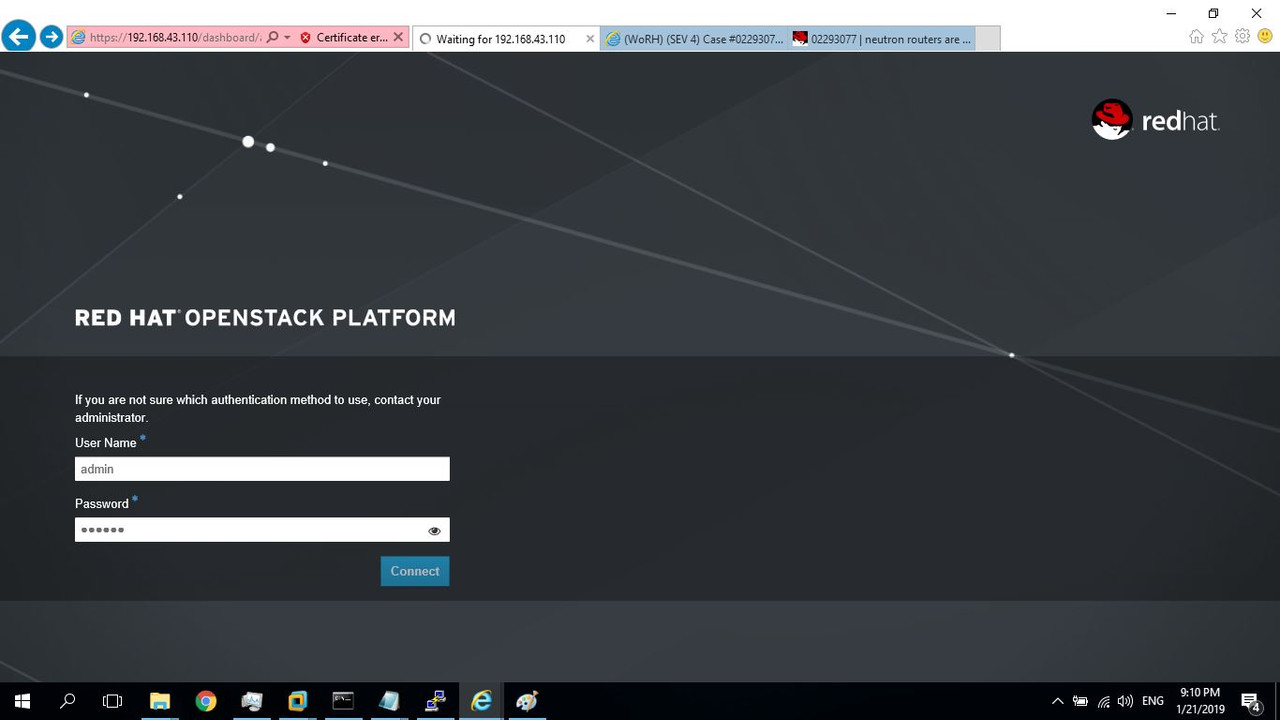Screen dimensions: 1280x720
Task: Click into the Password field
Action: click(262, 530)
